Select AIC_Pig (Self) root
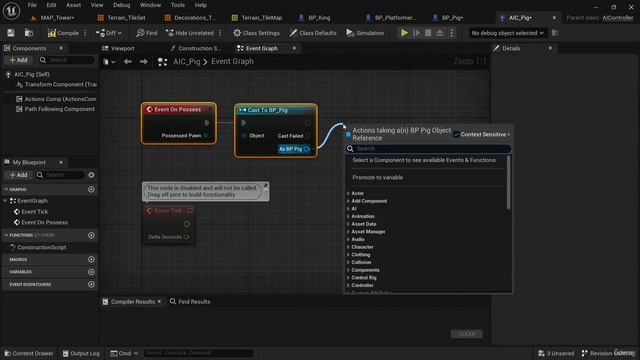 [31, 74]
